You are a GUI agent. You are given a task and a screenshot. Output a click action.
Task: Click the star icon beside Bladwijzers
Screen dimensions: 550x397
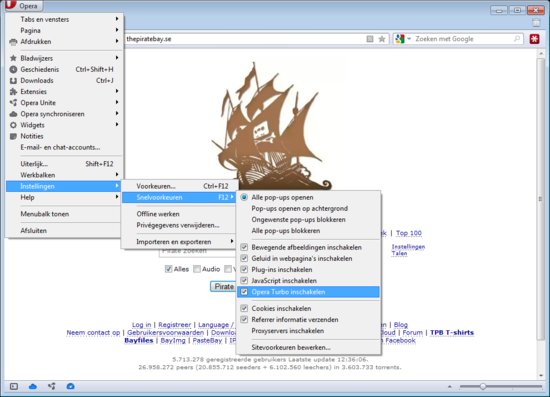pos(13,58)
